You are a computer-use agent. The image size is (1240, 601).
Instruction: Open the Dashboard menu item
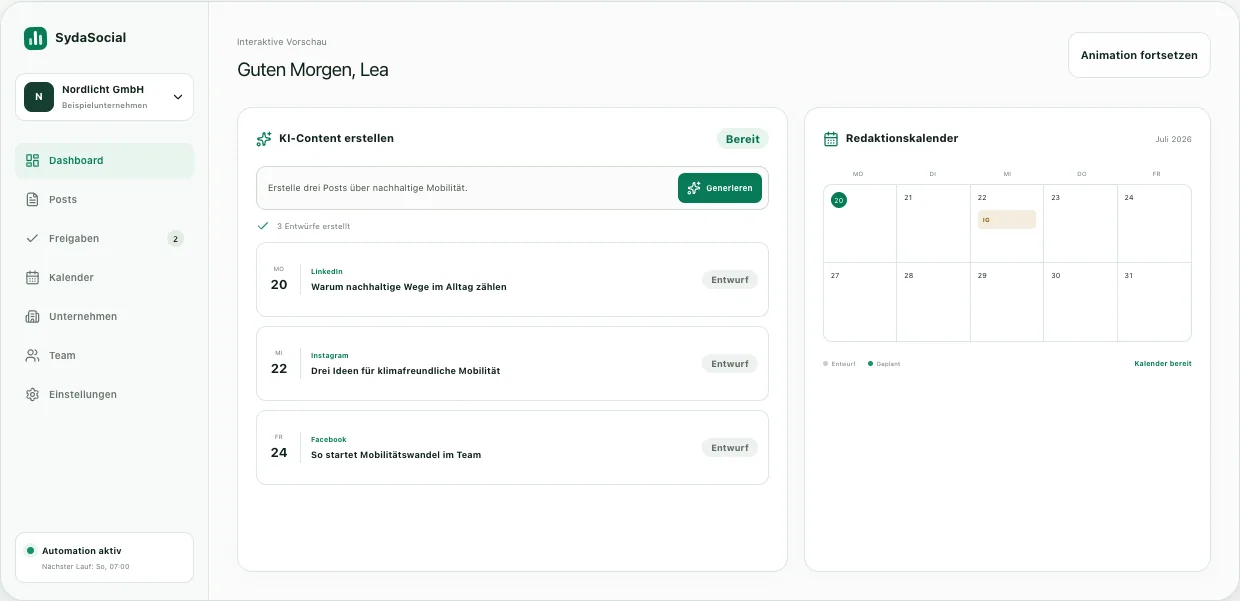(x=105, y=160)
